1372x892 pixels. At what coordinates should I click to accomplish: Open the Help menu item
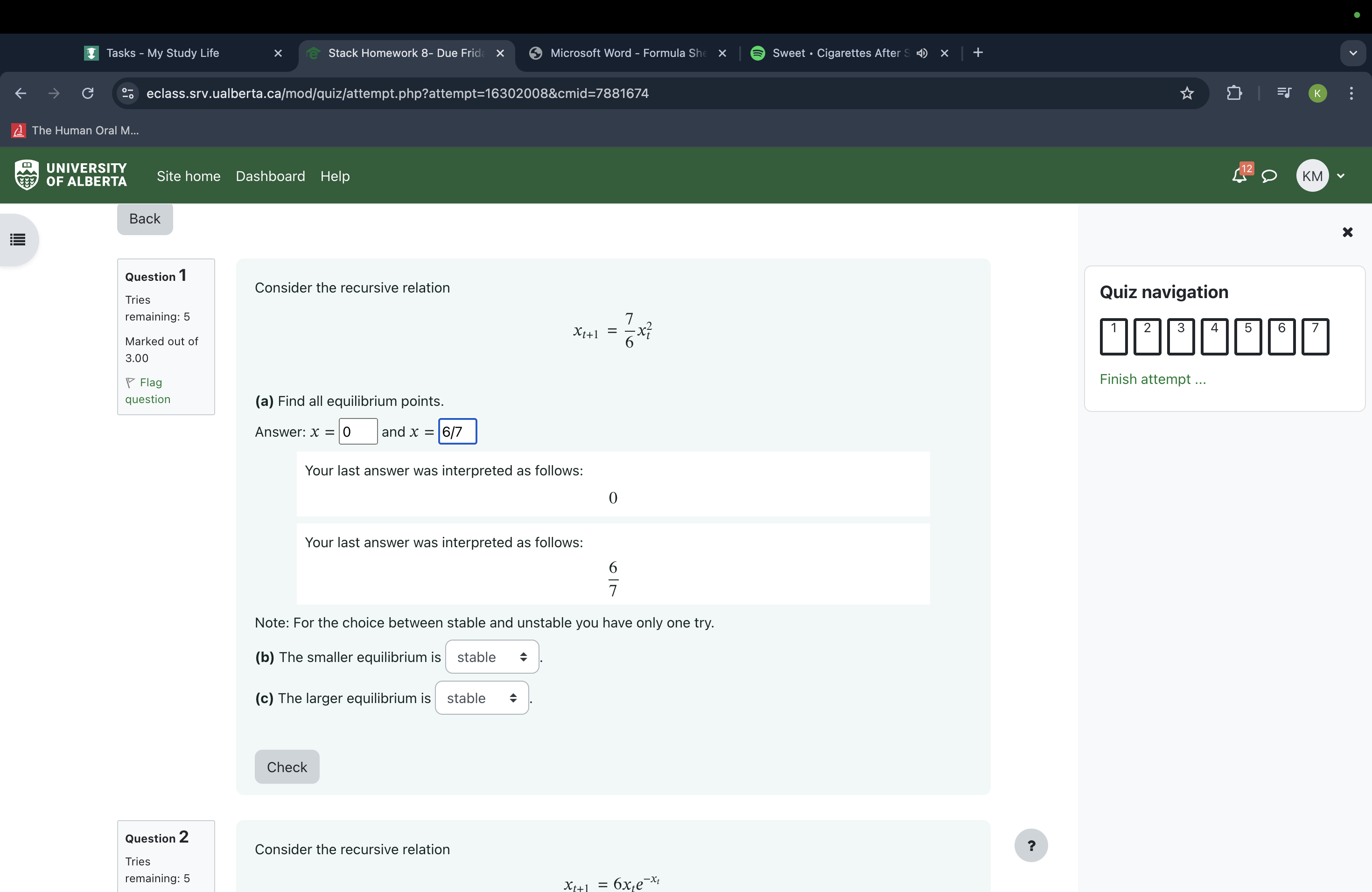coord(335,176)
